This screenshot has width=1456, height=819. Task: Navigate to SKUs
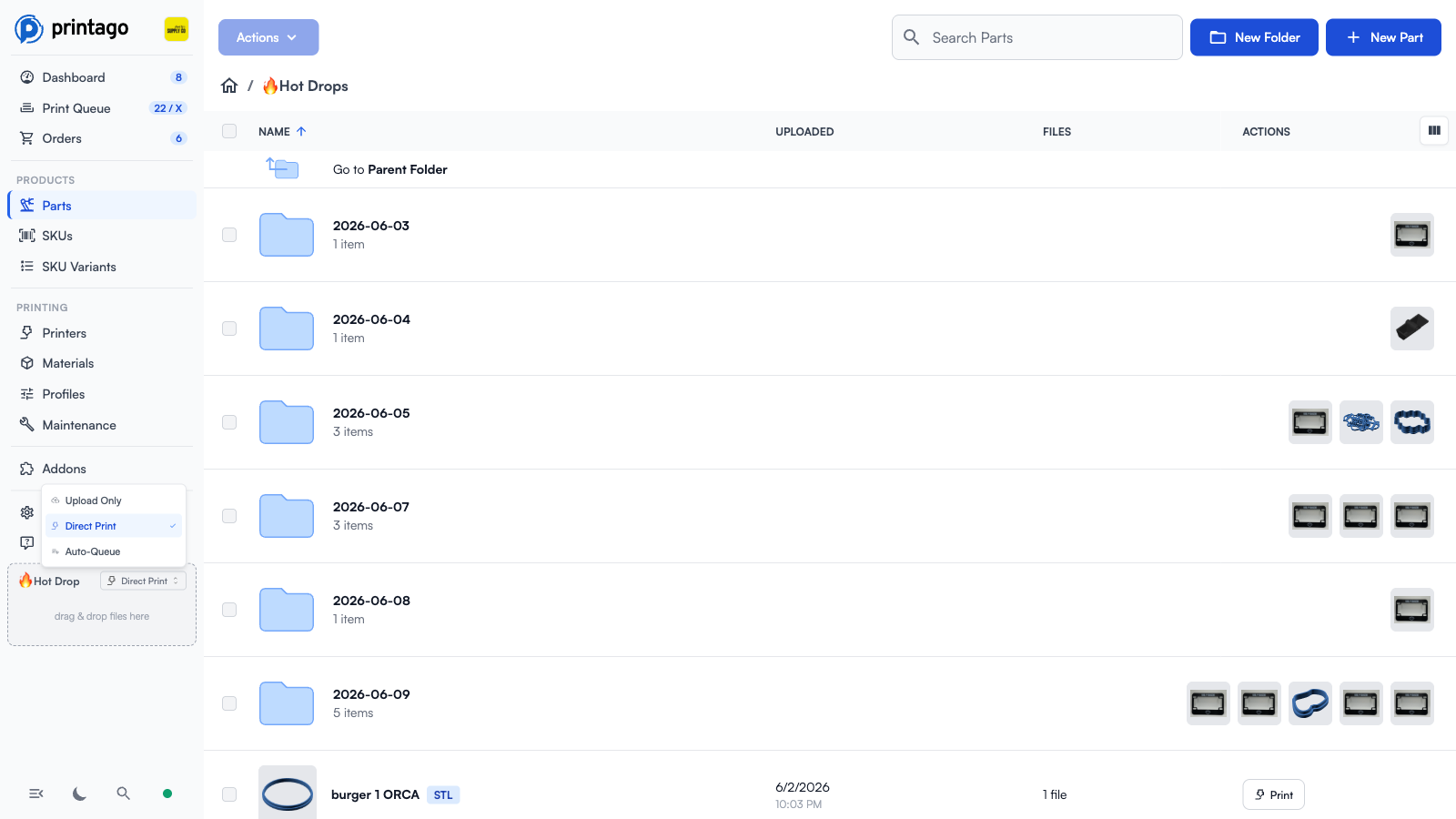(102, 236)
